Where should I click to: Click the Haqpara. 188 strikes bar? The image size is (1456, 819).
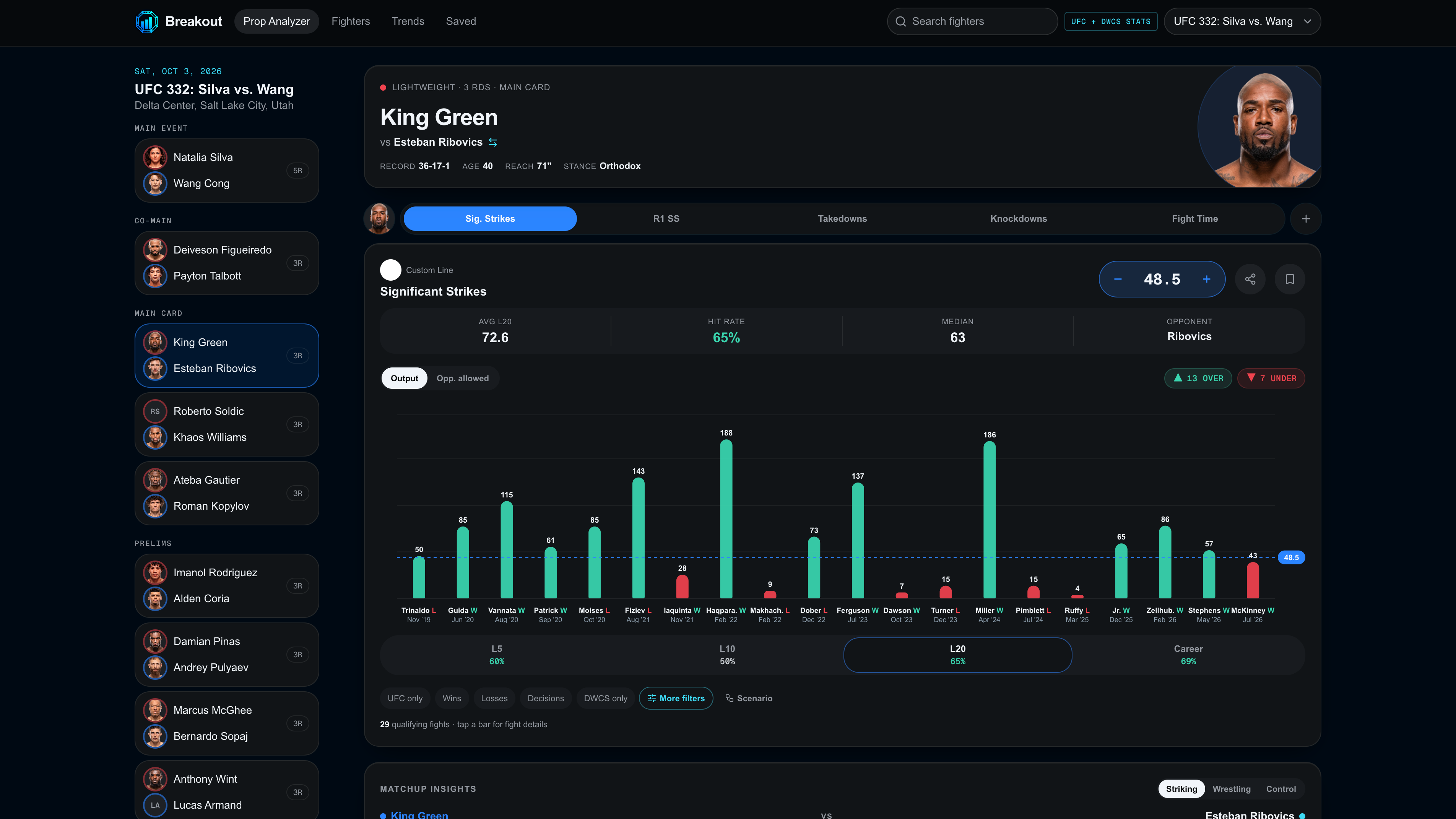pyautogui.click(x=726, y=519)
